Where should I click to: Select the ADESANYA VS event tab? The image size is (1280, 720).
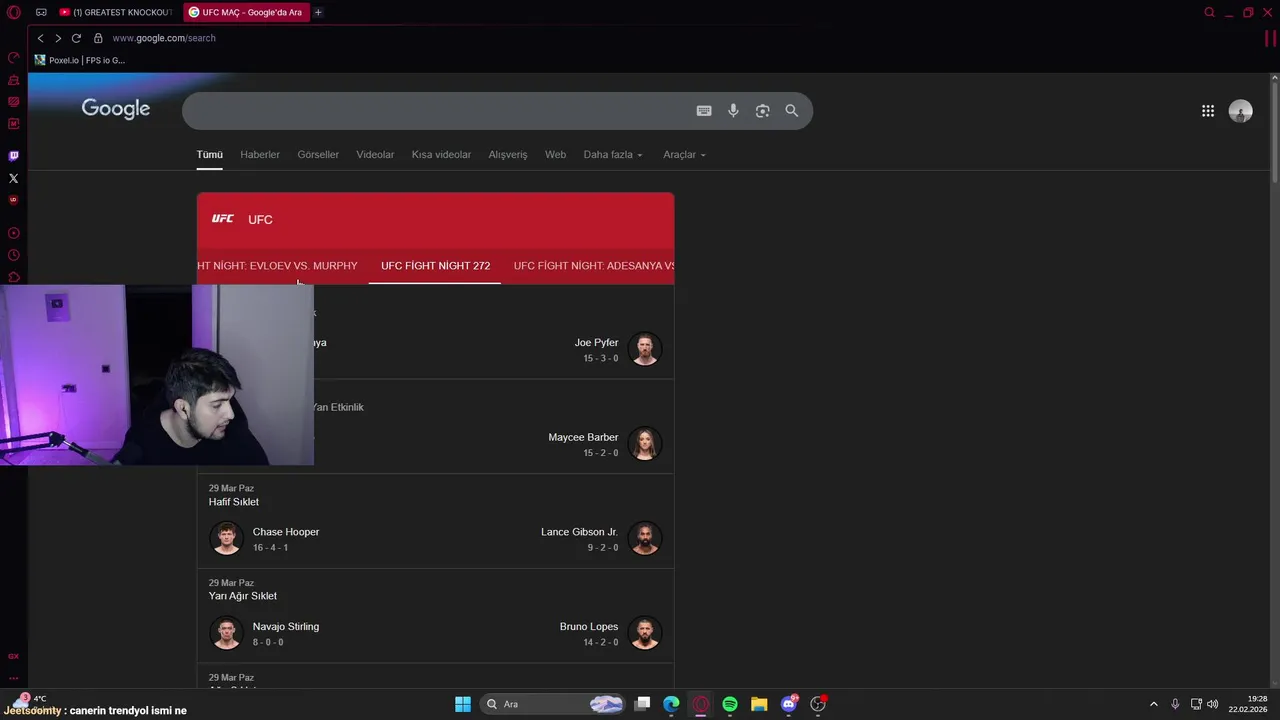(x=594, y=266)
